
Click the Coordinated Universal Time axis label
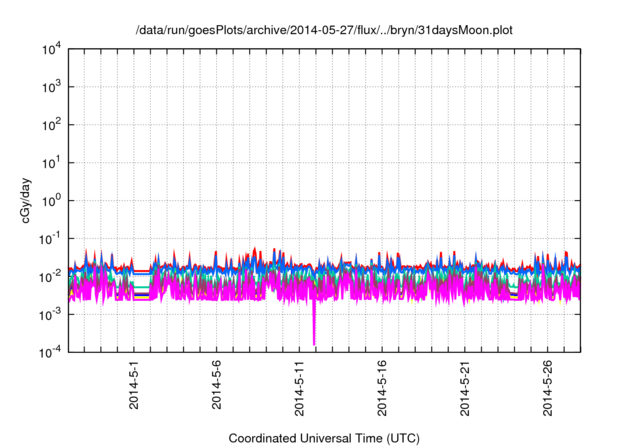[x=323, y=438]
